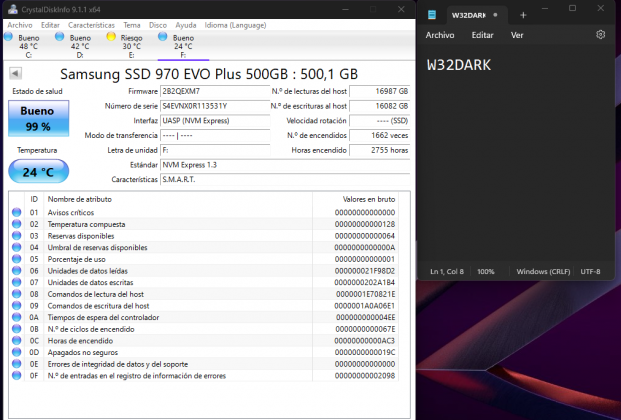621x420 pixels.
Task: Click raw value 000000021F98D2
Action: (365, 271)
